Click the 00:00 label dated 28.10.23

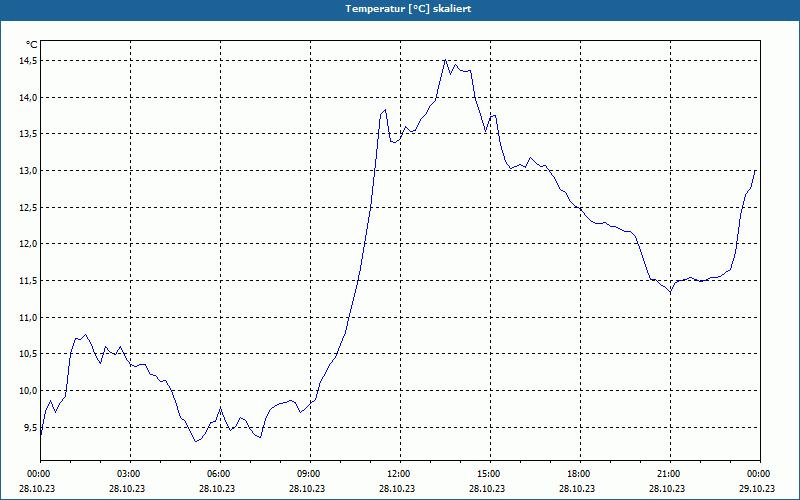coord(41,474)
